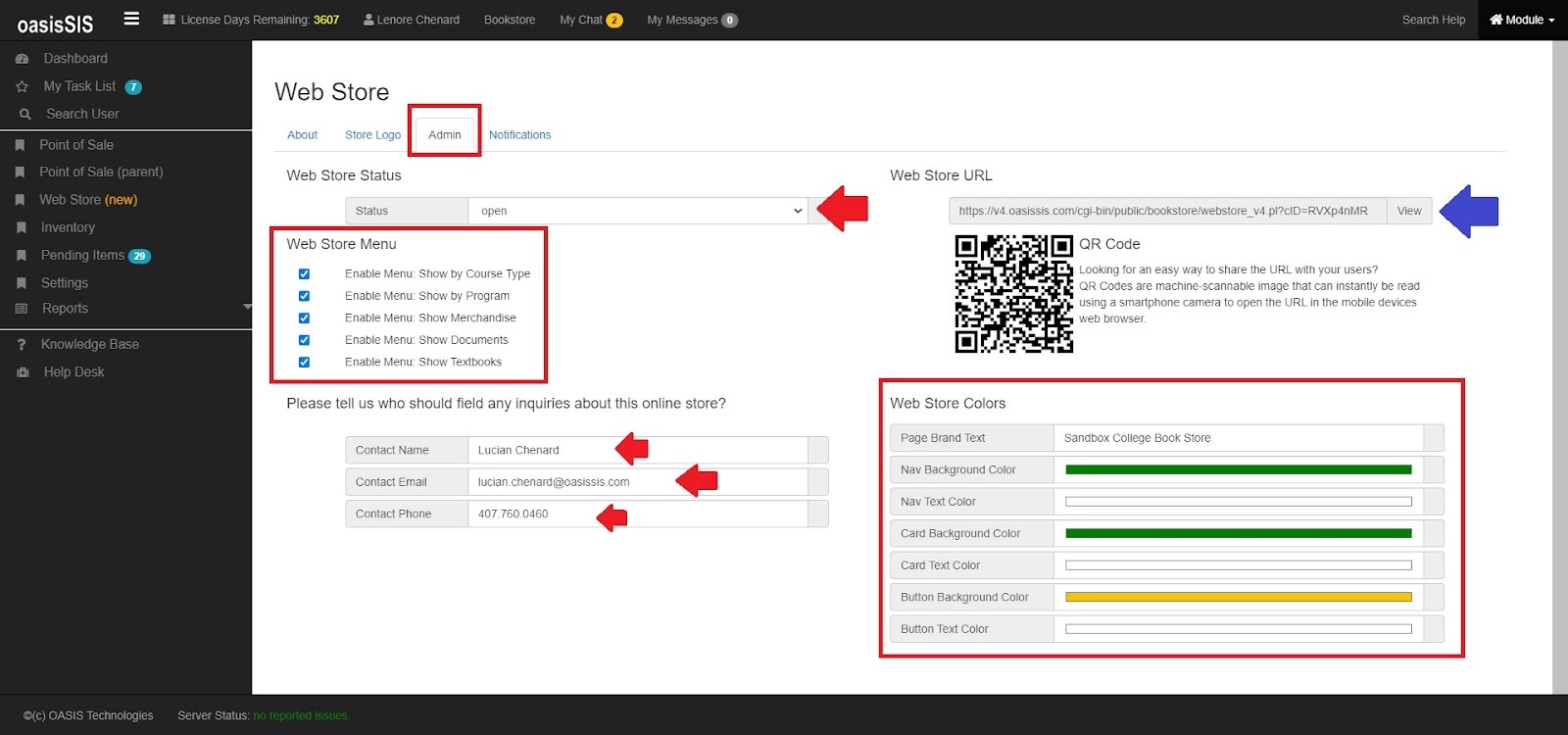Pick the Button Background Color yellow swatch
Image resolution: width=1568 pixels, height=735 pixels.
[1239, 597]
